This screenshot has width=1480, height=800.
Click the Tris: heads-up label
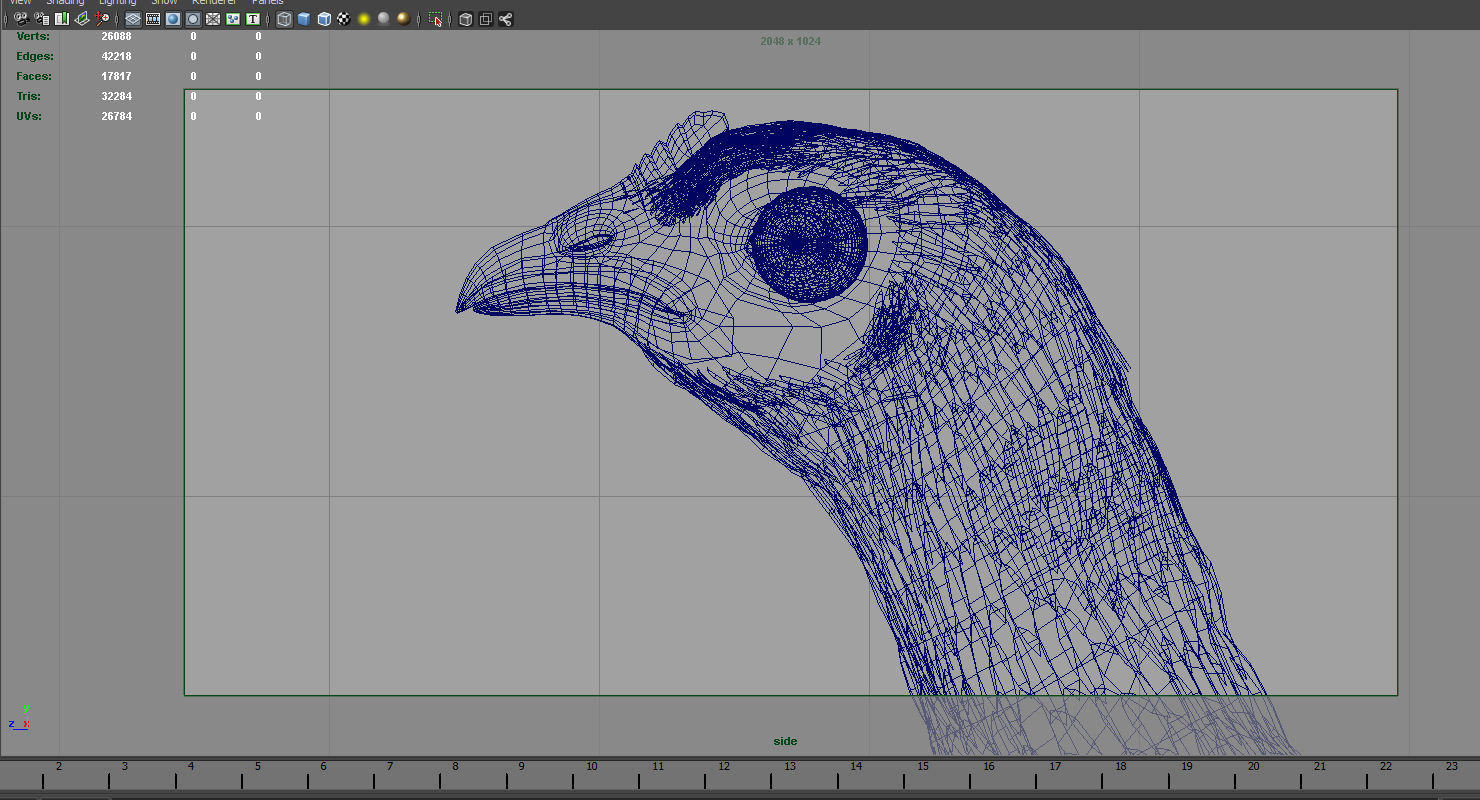pos(30,96)
